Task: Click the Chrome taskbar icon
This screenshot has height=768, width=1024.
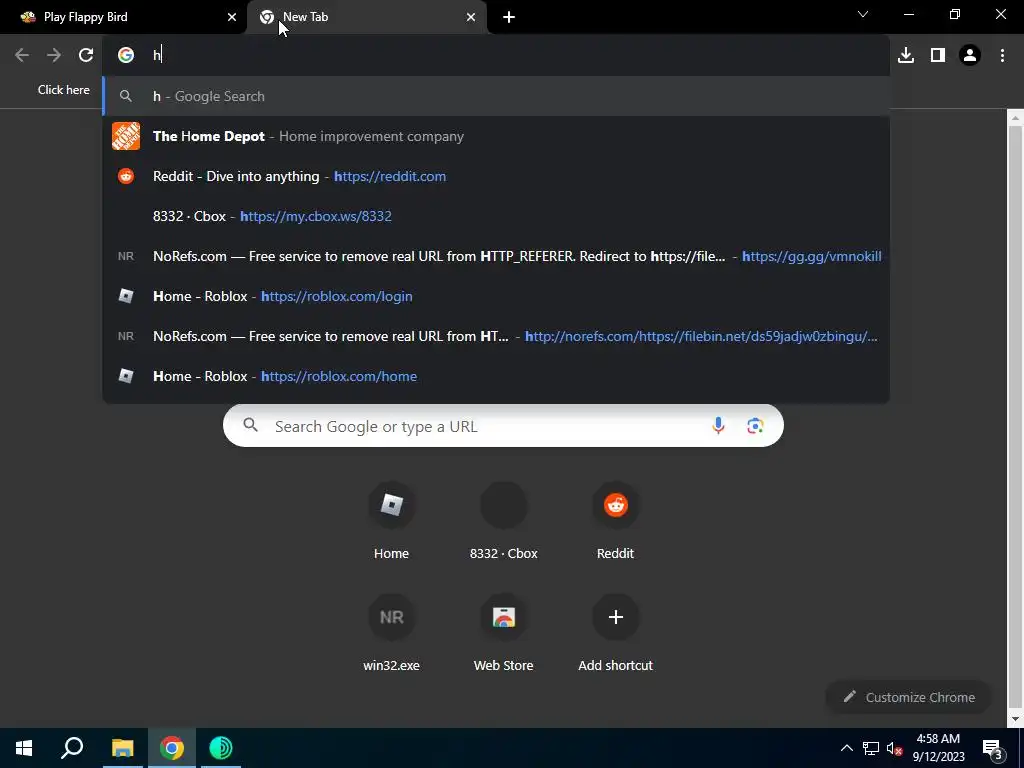Action: [x=172, y=748]
